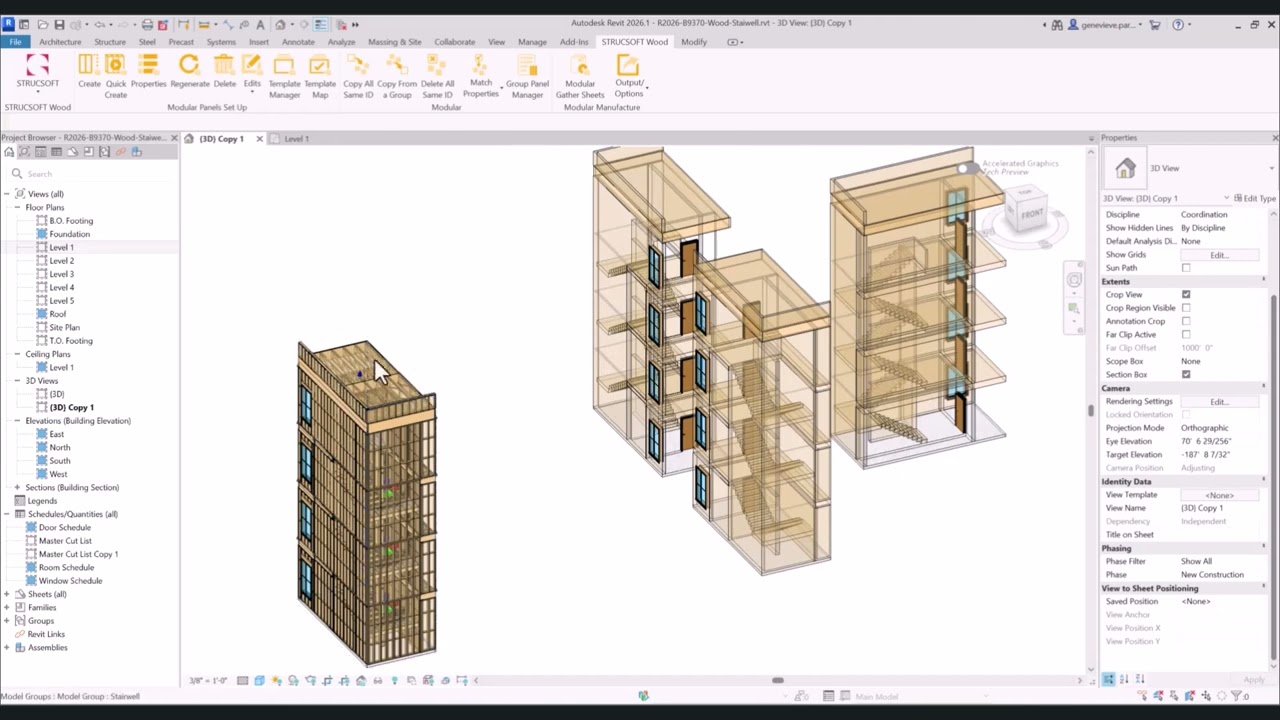Open the Architecture ribbon tab
Viewport: 1280px width, 720px height.
[x=60, y=42]
